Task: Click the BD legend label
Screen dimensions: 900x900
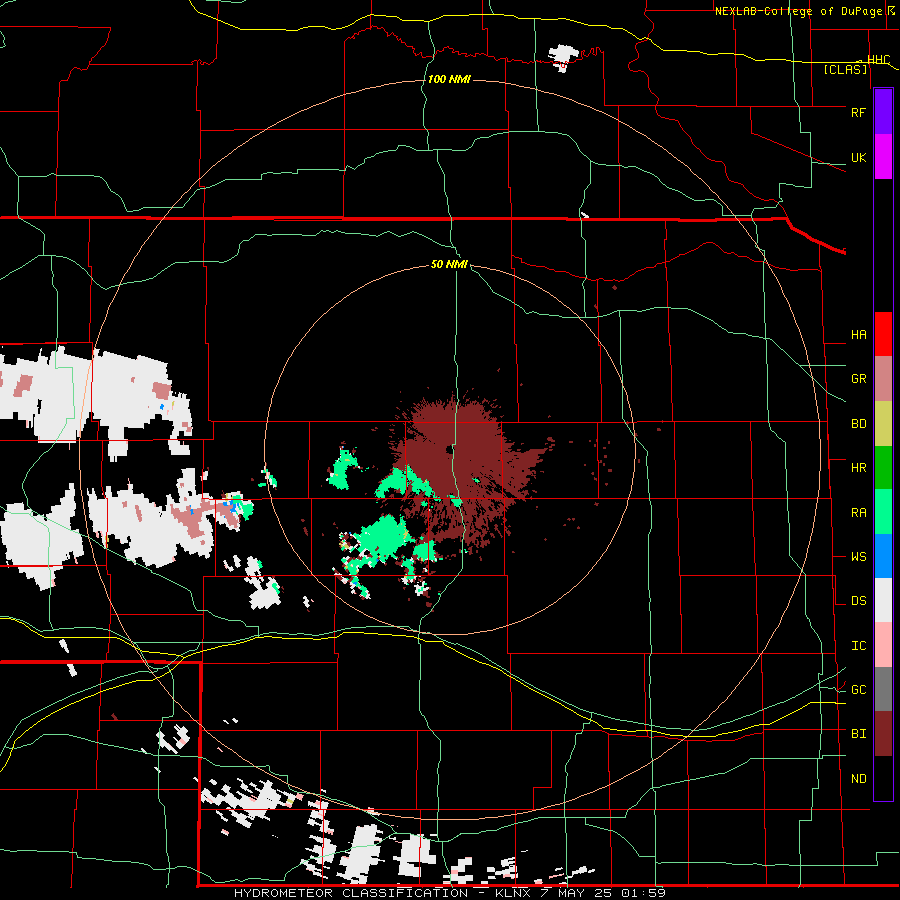Action: point(858,424)
